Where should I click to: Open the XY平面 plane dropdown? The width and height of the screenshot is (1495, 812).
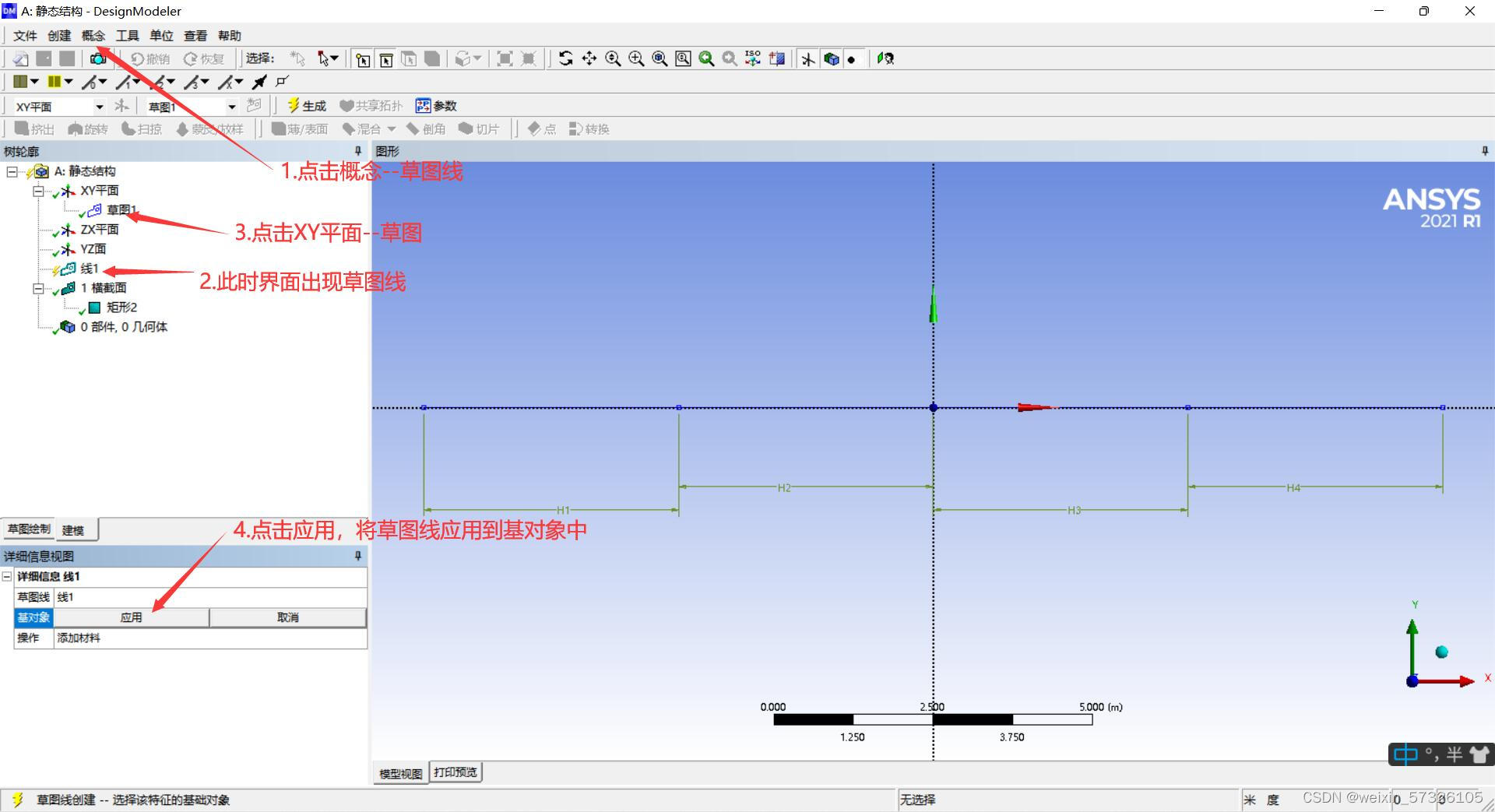pyautogui.click(x=99, y=107)
